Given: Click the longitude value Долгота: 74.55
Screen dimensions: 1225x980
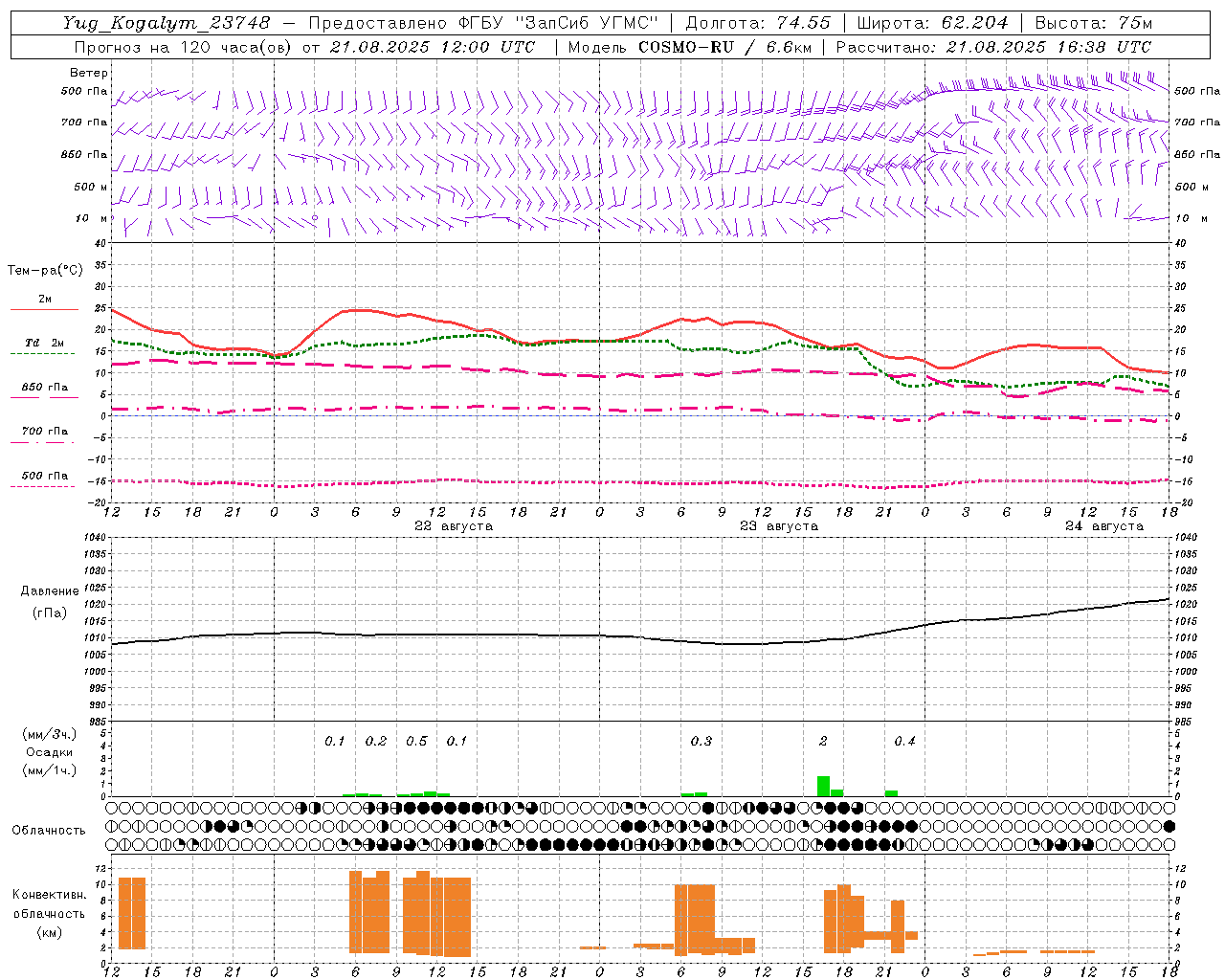Looking at the screenshot, I should click(x=758, y=23).
